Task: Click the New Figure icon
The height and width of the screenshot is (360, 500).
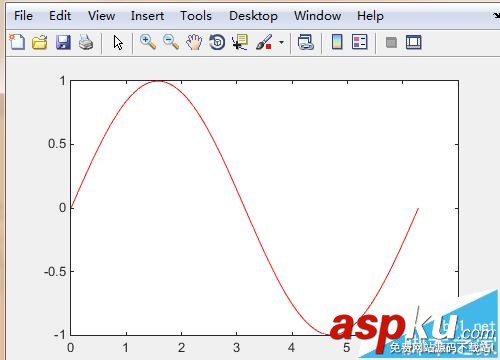Action: 17,42
